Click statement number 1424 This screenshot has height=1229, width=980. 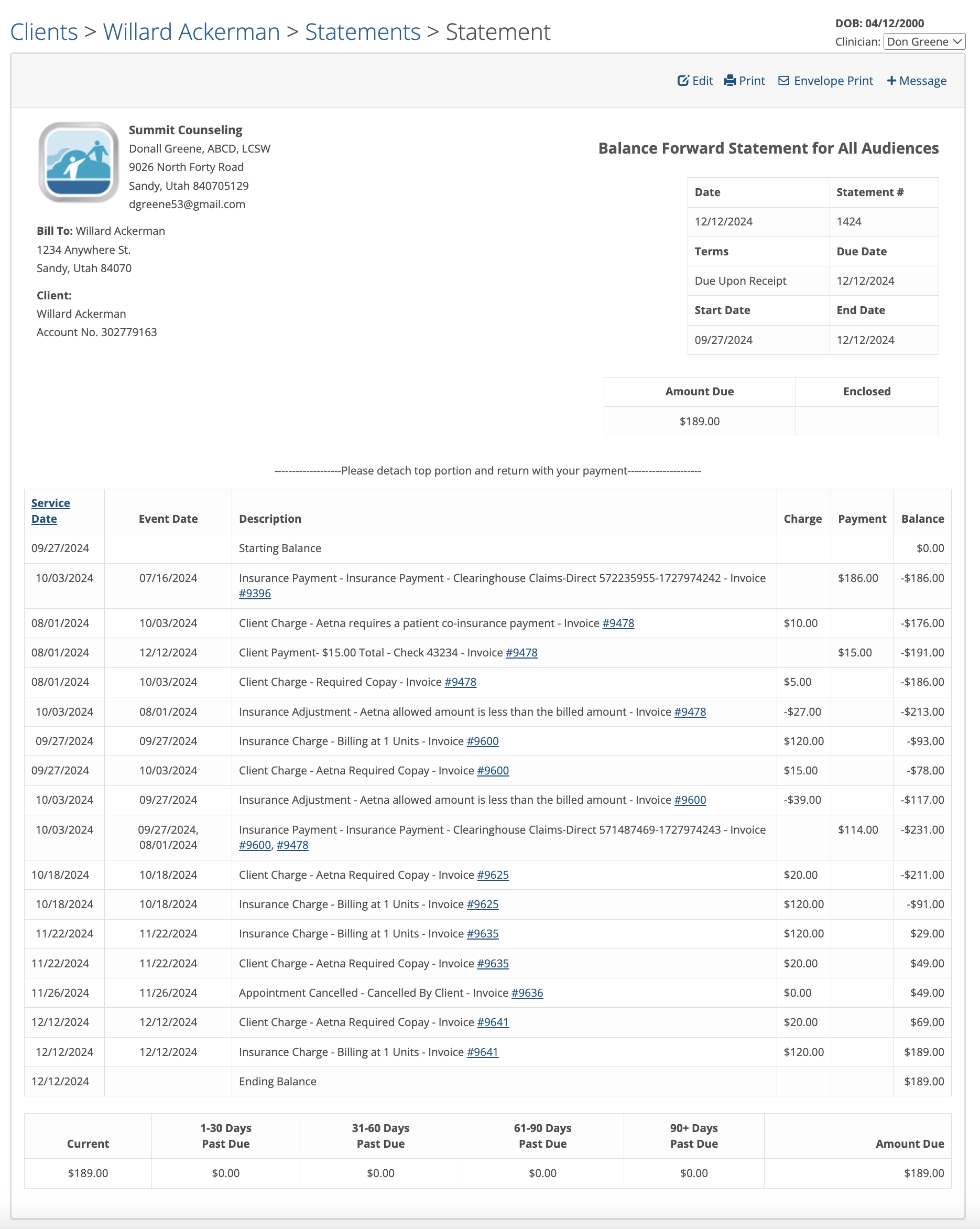pos(848,222)
